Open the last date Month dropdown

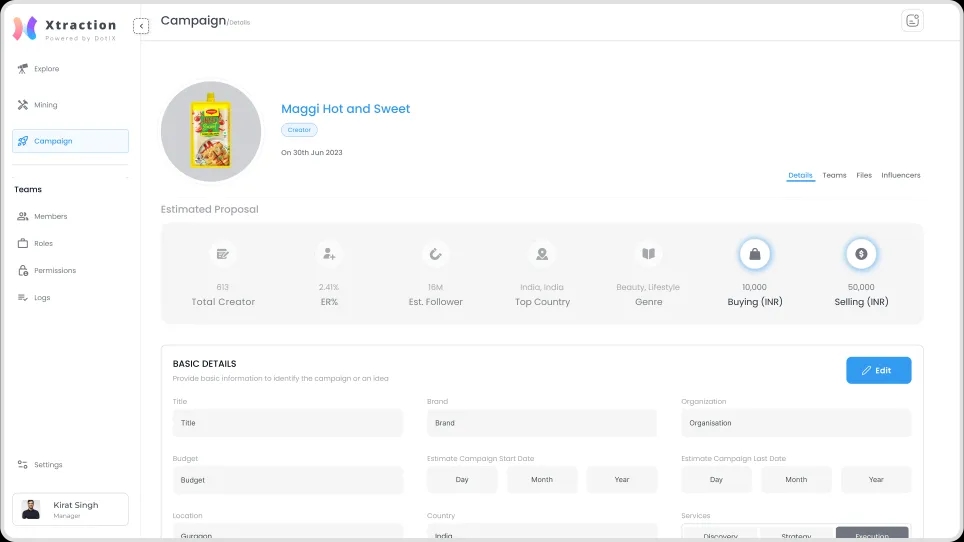(796, 480)
